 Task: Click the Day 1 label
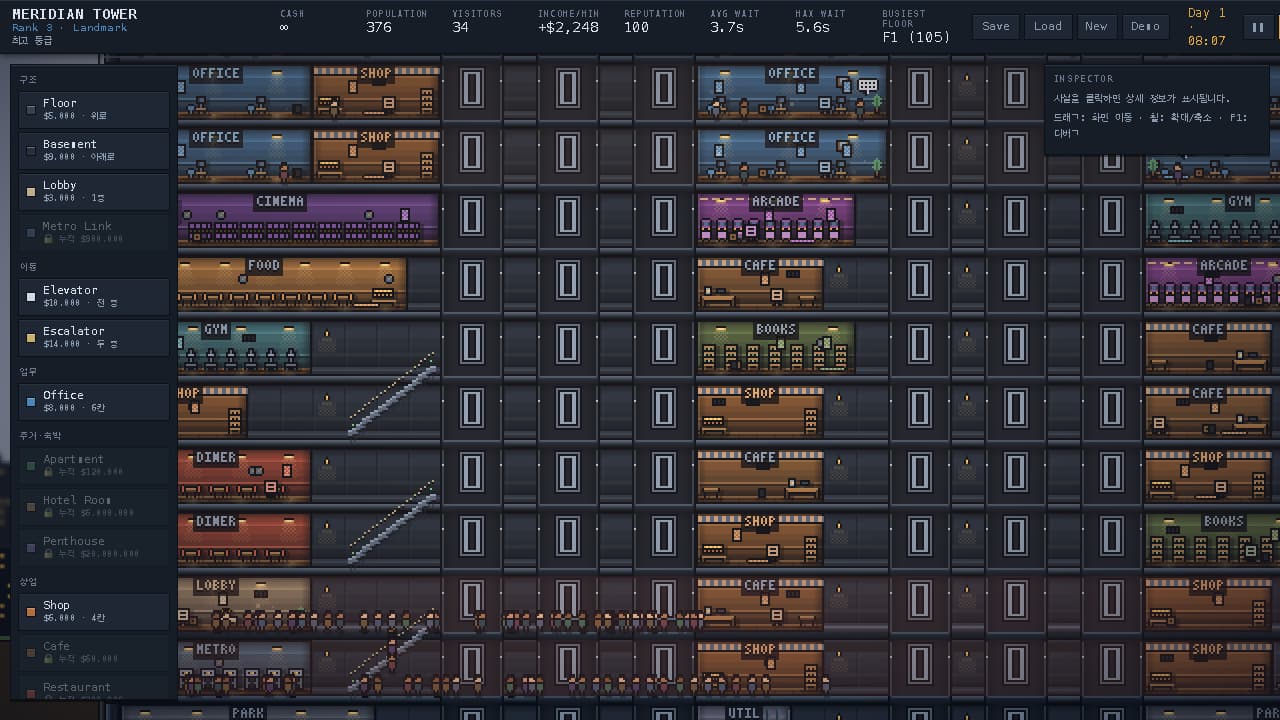1206,13
